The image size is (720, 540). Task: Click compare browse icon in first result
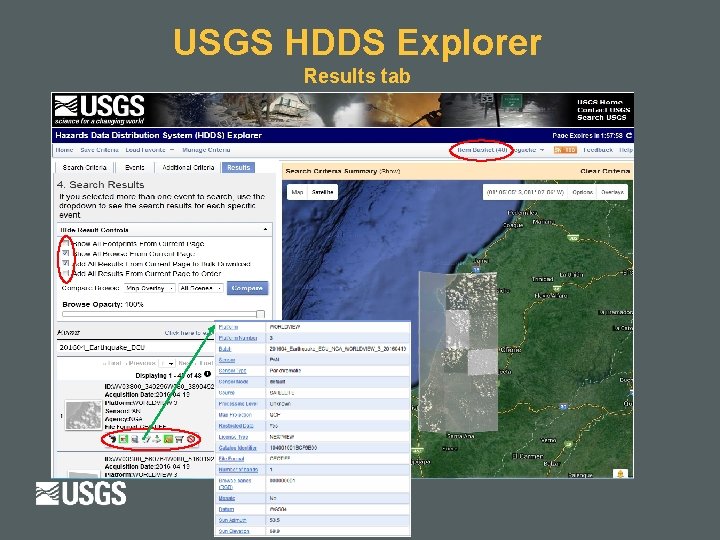point(135,439)
